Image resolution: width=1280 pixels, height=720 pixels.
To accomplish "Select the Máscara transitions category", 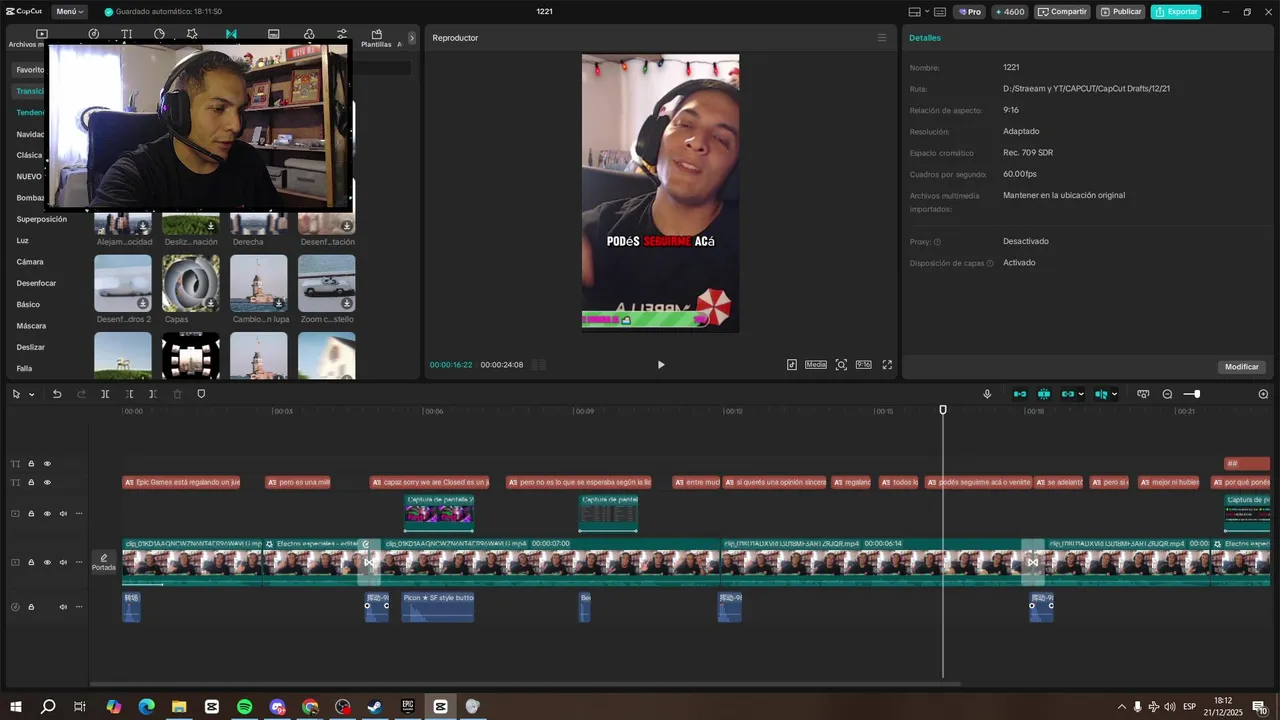I will coord(31,326).
